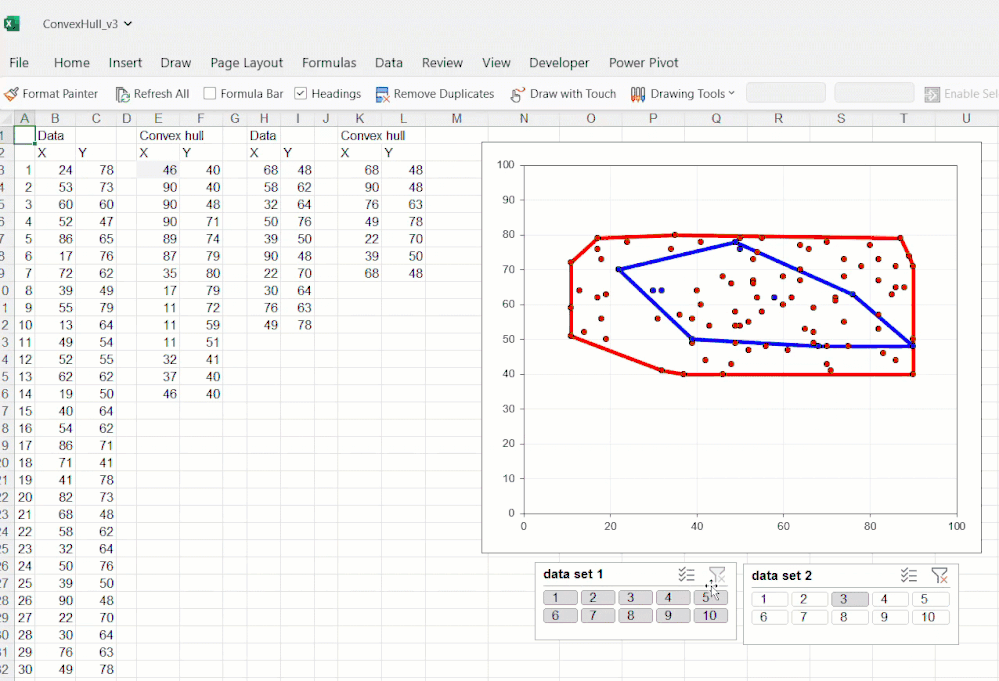This screenshot has width=999, height=681.
Task: Click cell H3 containing 68
Action: pyautogui.click(x=264, y=170)
